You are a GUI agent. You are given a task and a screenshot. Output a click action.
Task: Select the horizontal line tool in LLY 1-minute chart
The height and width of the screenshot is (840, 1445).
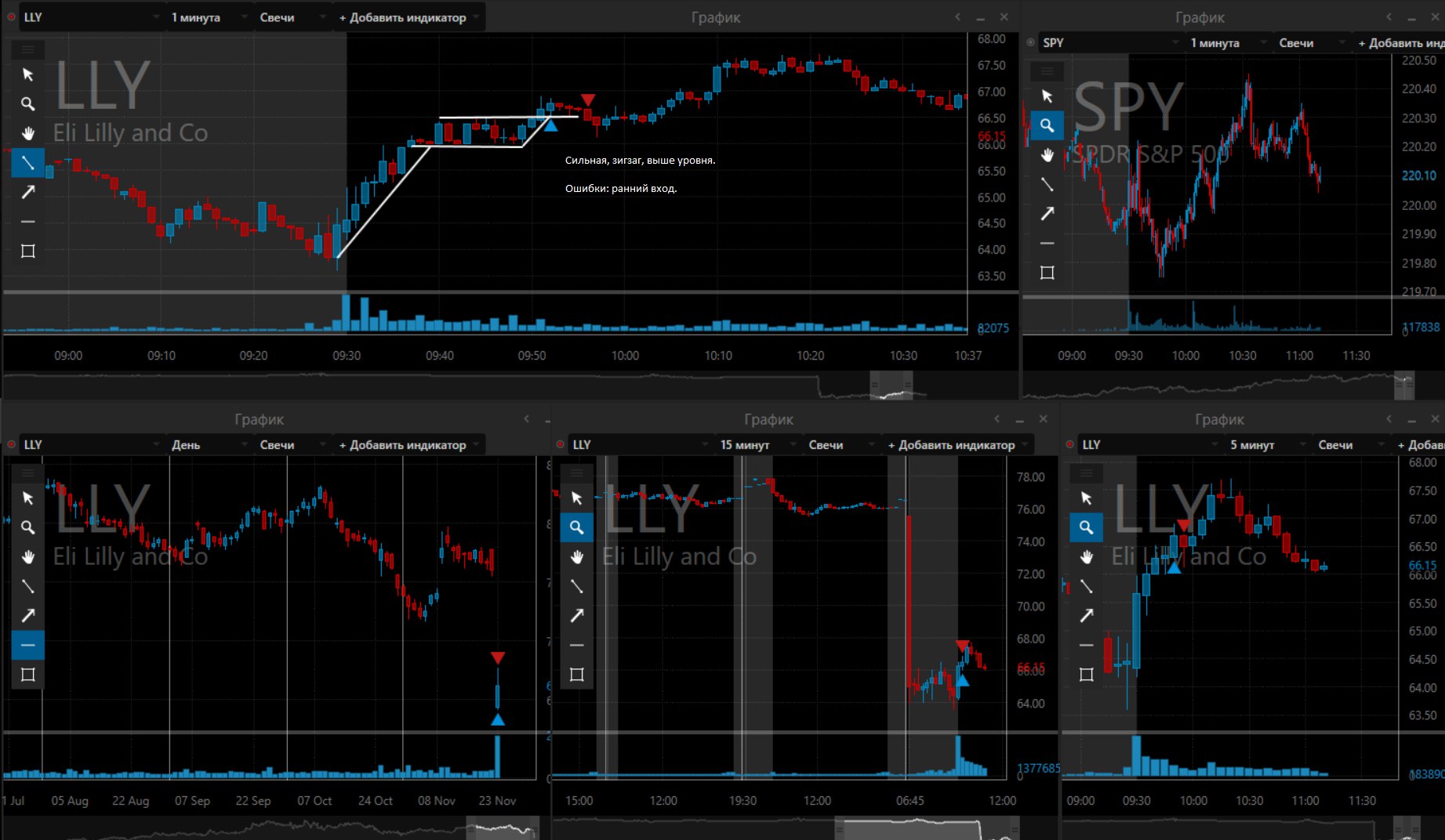point(27,222)
